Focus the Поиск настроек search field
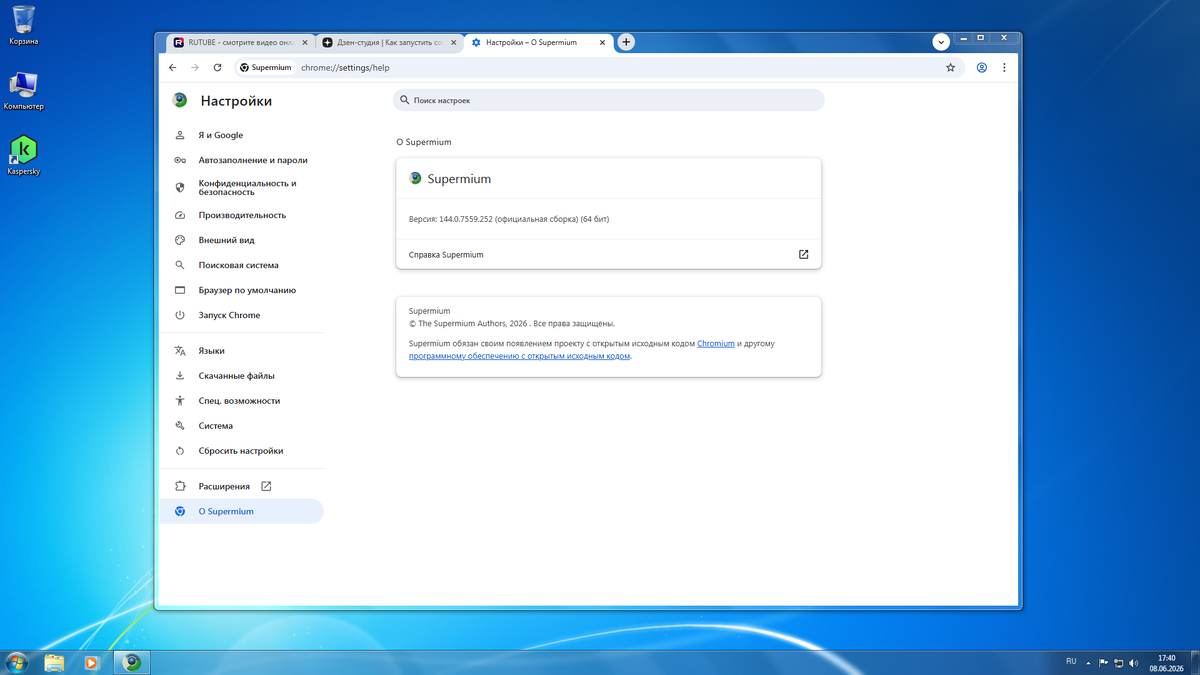The height and width of the screenshot is (675, 1200). point(608,100)
